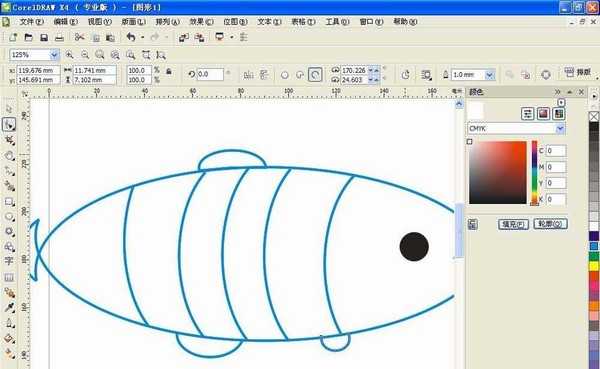Print the document
The height and width of the screenshot is (369, 600).
[59, 37]
